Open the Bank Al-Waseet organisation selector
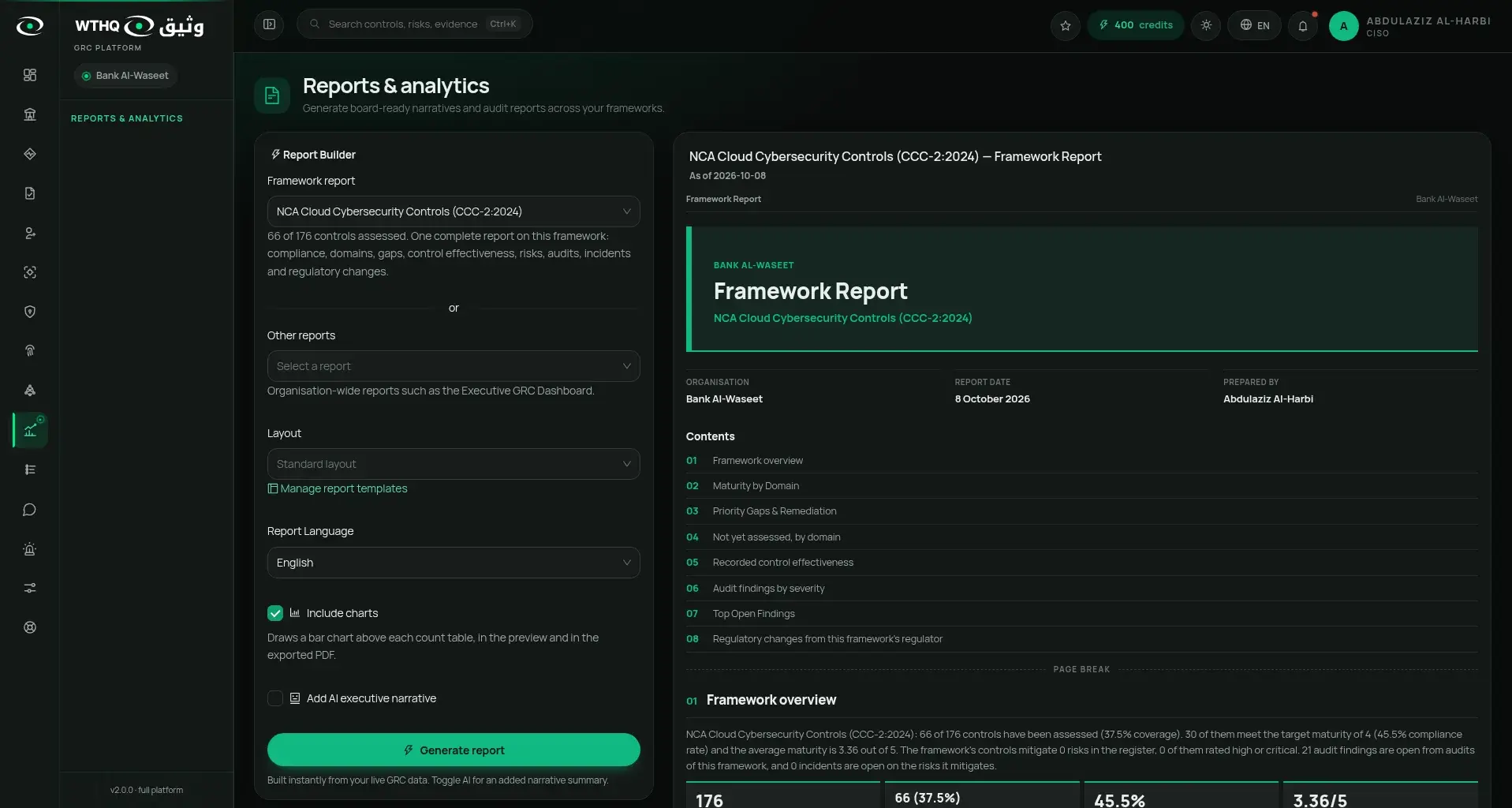 click(125, 76)
